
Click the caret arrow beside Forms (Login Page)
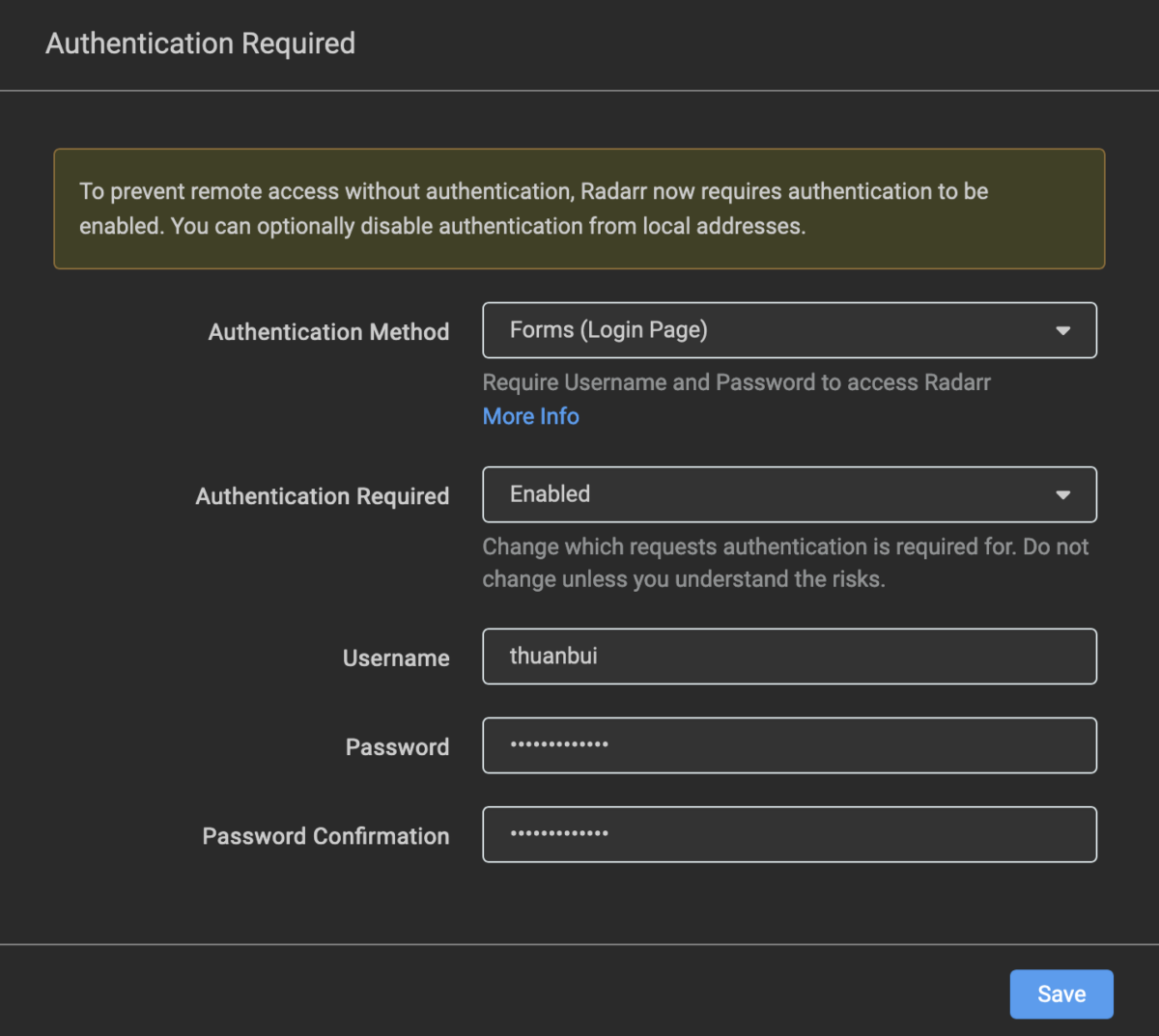[x=1062, y=330]
